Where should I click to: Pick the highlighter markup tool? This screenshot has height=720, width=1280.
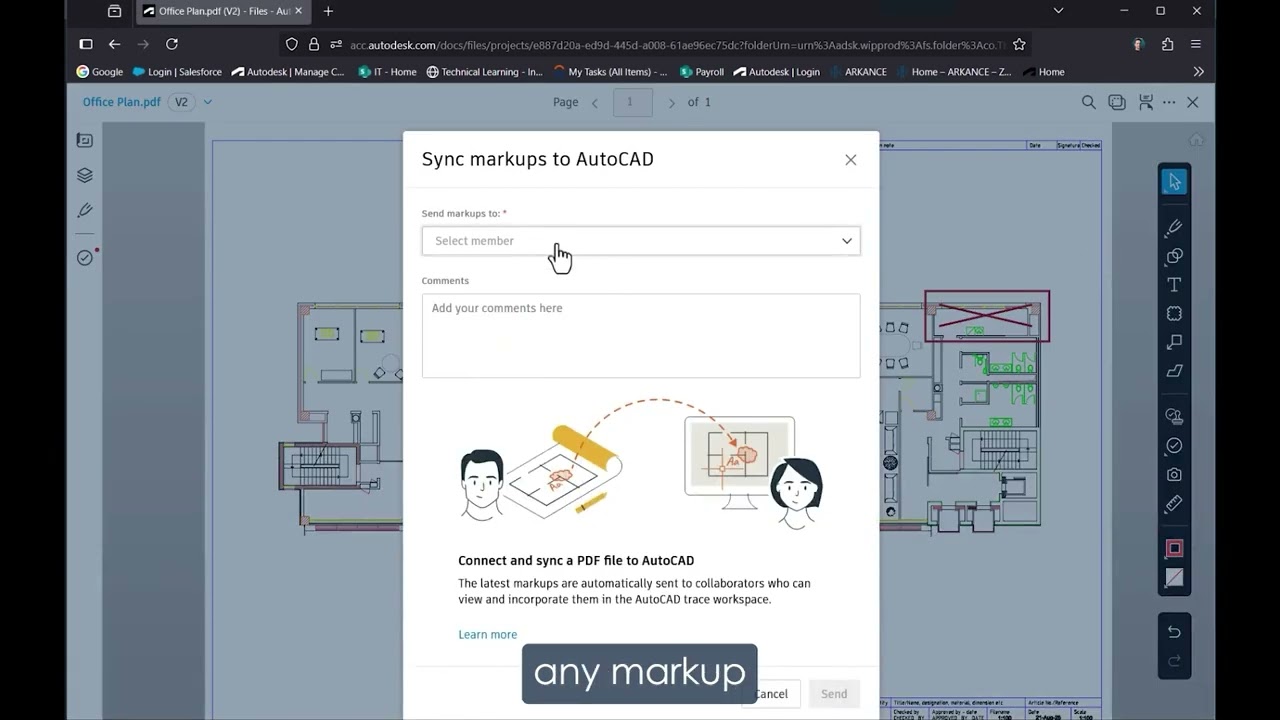pos(1174,371)
